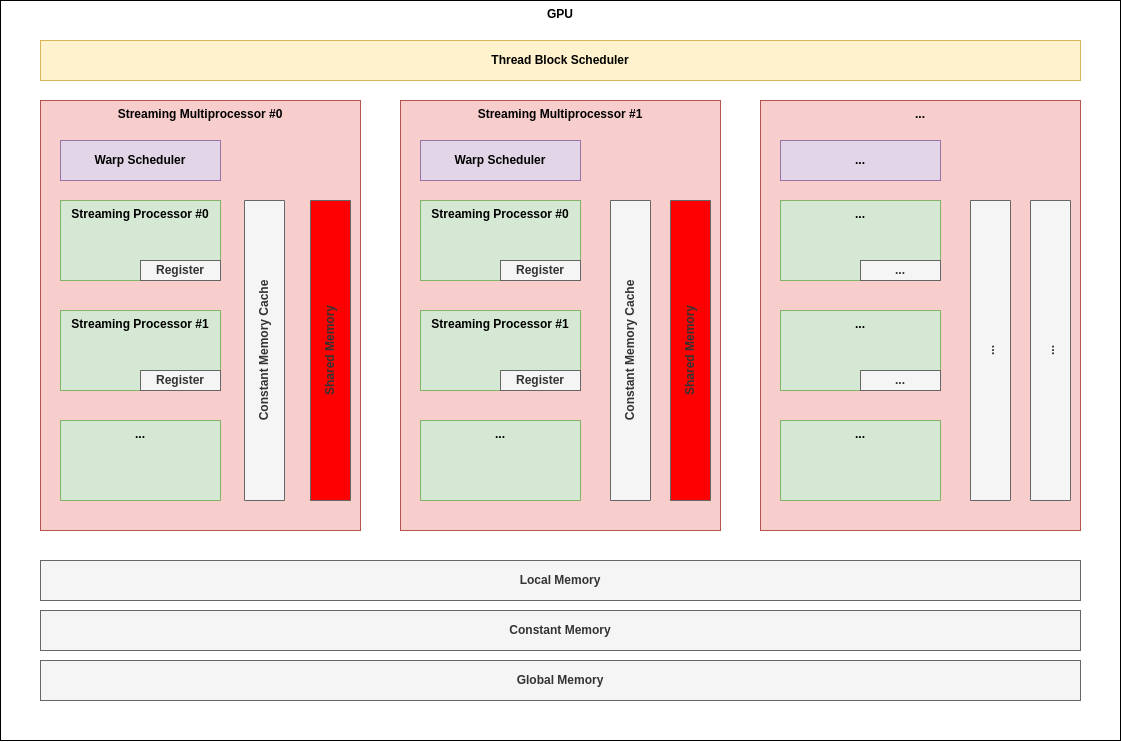This screenshot has height=742, width=1121.
Task: Select the bottom Constant Memory bar
Action: point(560,630)
